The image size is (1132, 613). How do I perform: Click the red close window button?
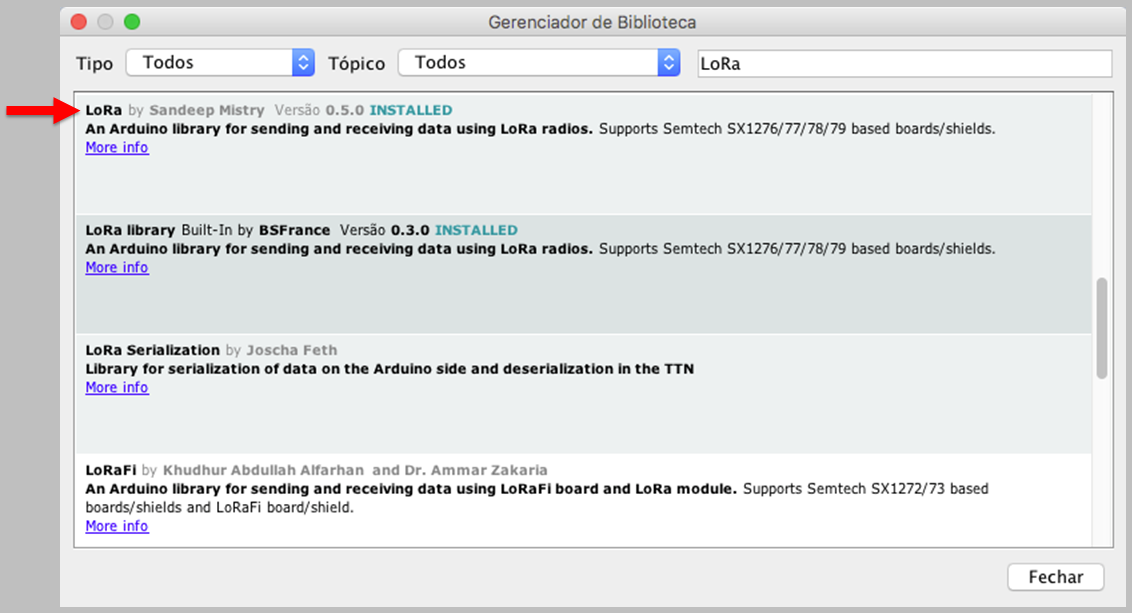click(79, 22)
